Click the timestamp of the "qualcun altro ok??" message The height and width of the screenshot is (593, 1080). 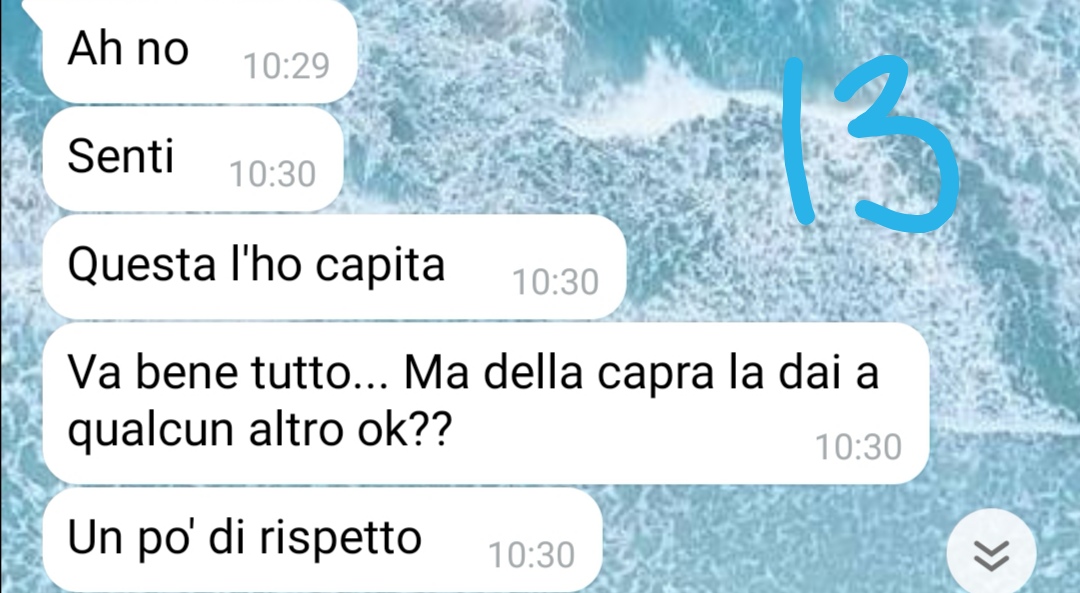point(858,448)
